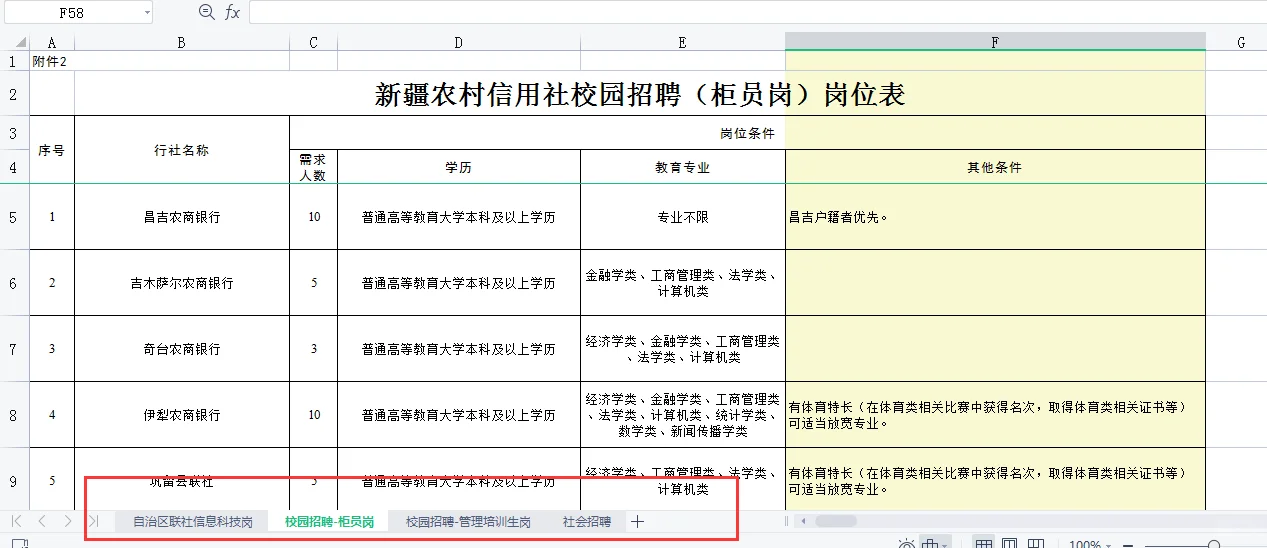The width and height of the screenshot is (1267, 548).
Task: Select column C header
Action: 314,42
